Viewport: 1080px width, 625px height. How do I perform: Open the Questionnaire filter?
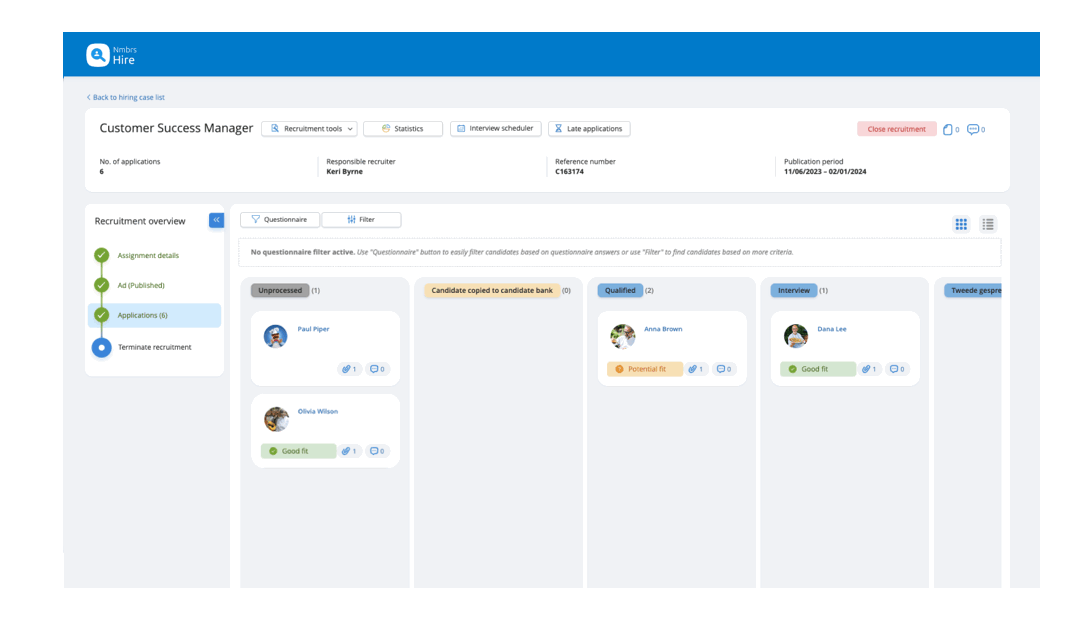(279, 220)
